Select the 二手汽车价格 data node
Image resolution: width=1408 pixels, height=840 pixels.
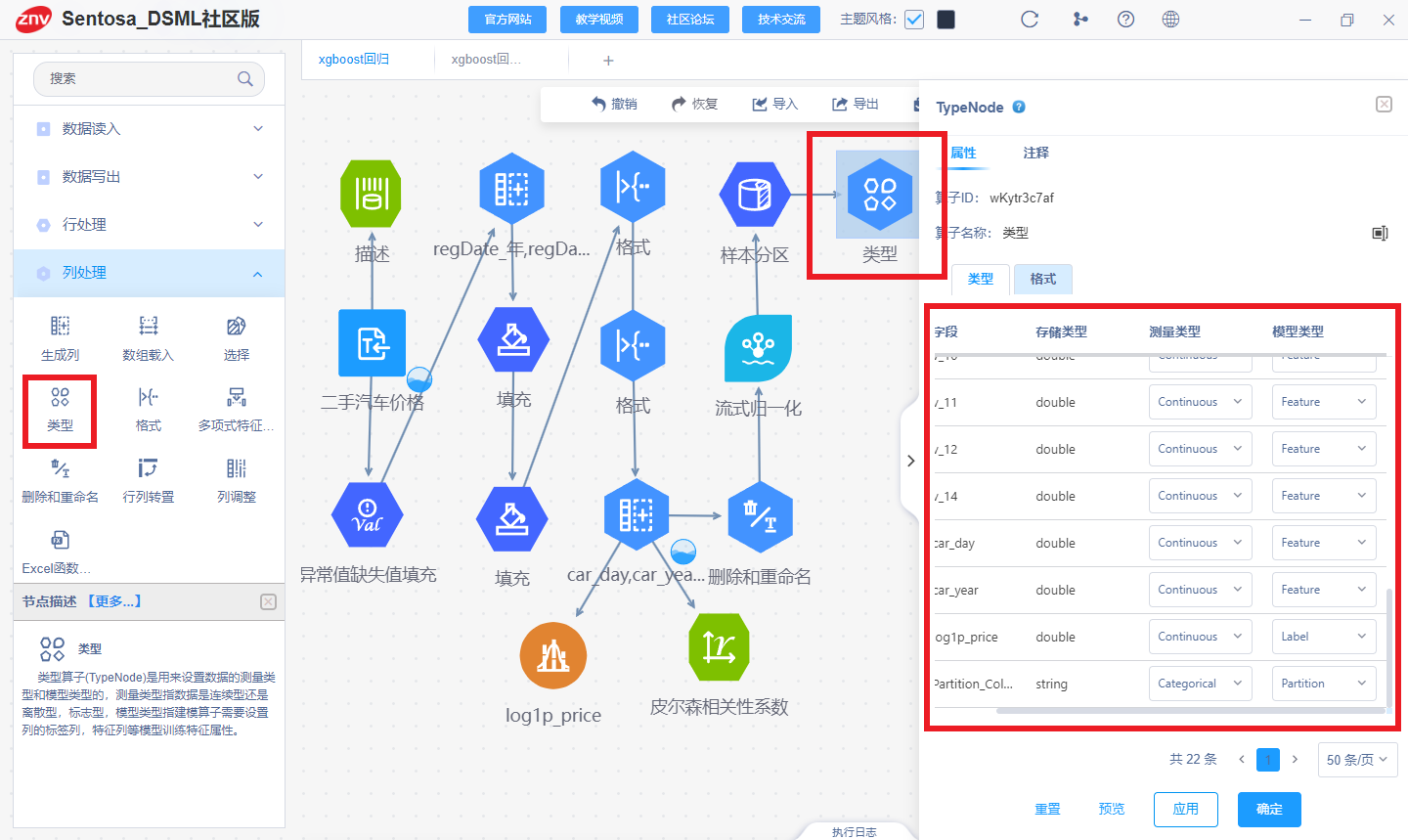click(x=372, y=343)
